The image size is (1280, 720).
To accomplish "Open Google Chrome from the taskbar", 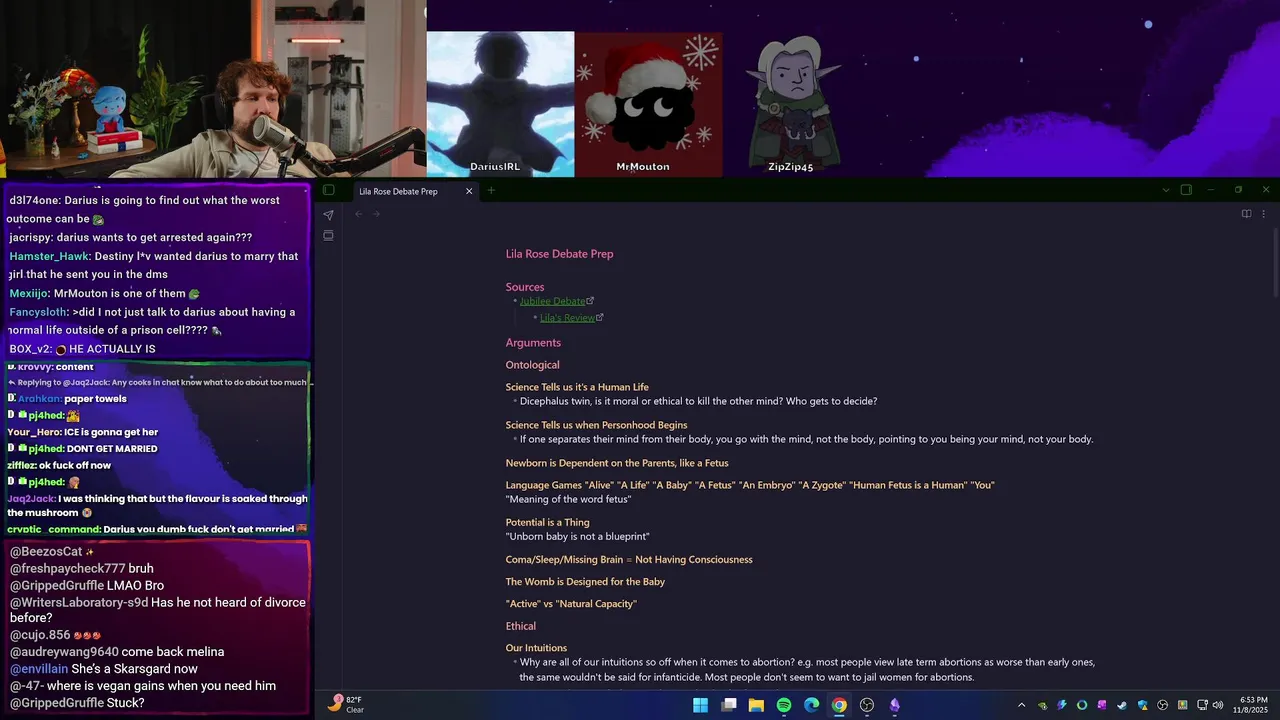I will tap(839, 705).
